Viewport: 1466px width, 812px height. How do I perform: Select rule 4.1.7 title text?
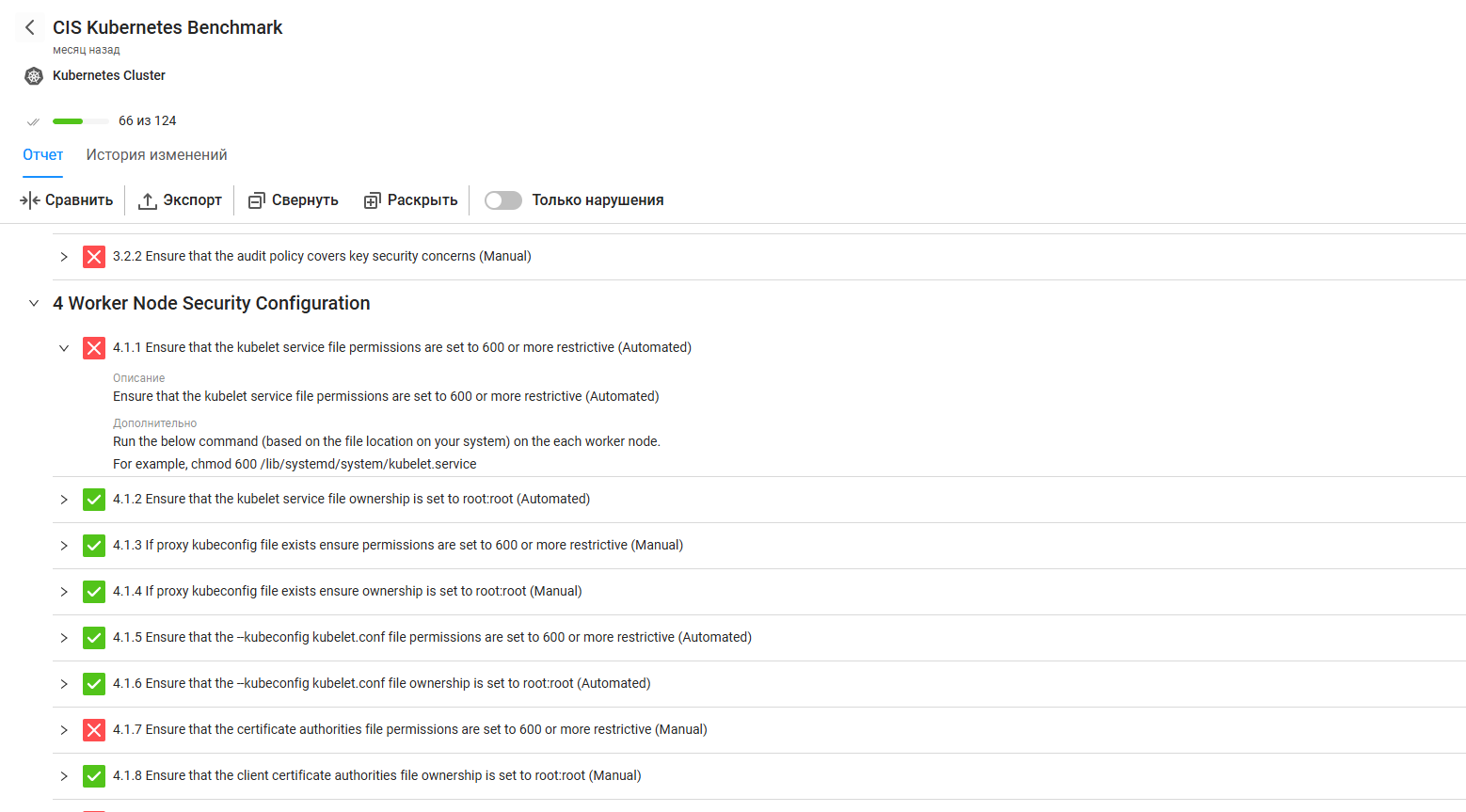410,729
